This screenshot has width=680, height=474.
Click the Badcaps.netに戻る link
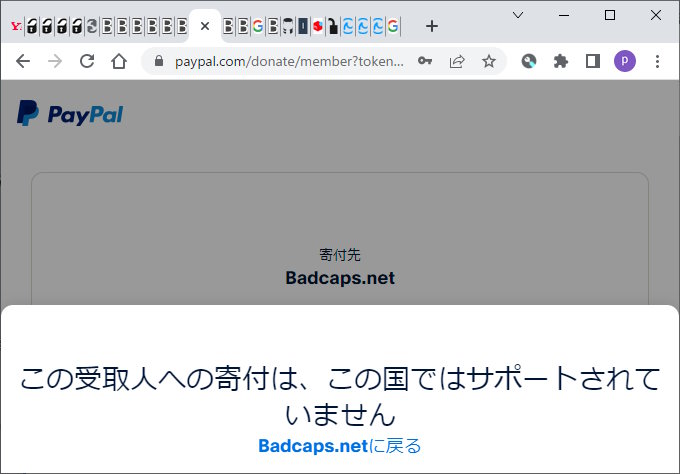(x=340, y=446)
